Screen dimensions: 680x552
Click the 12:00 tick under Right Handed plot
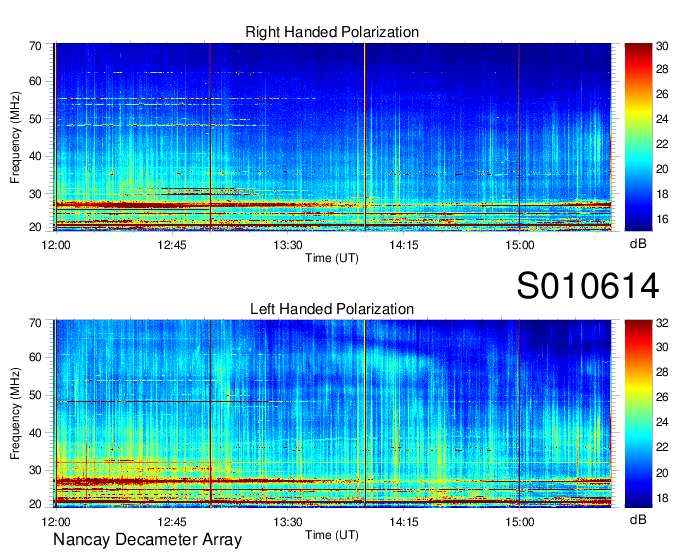click(56, 245)
